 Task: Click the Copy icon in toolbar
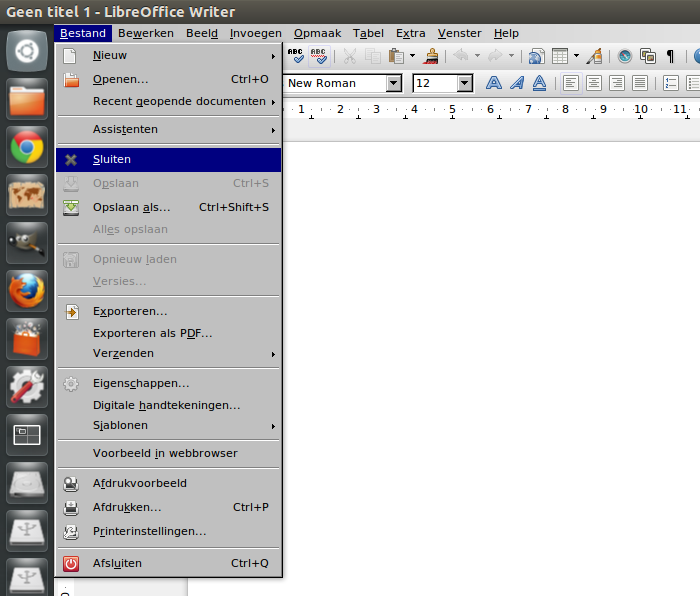click(x=372, y=56)
